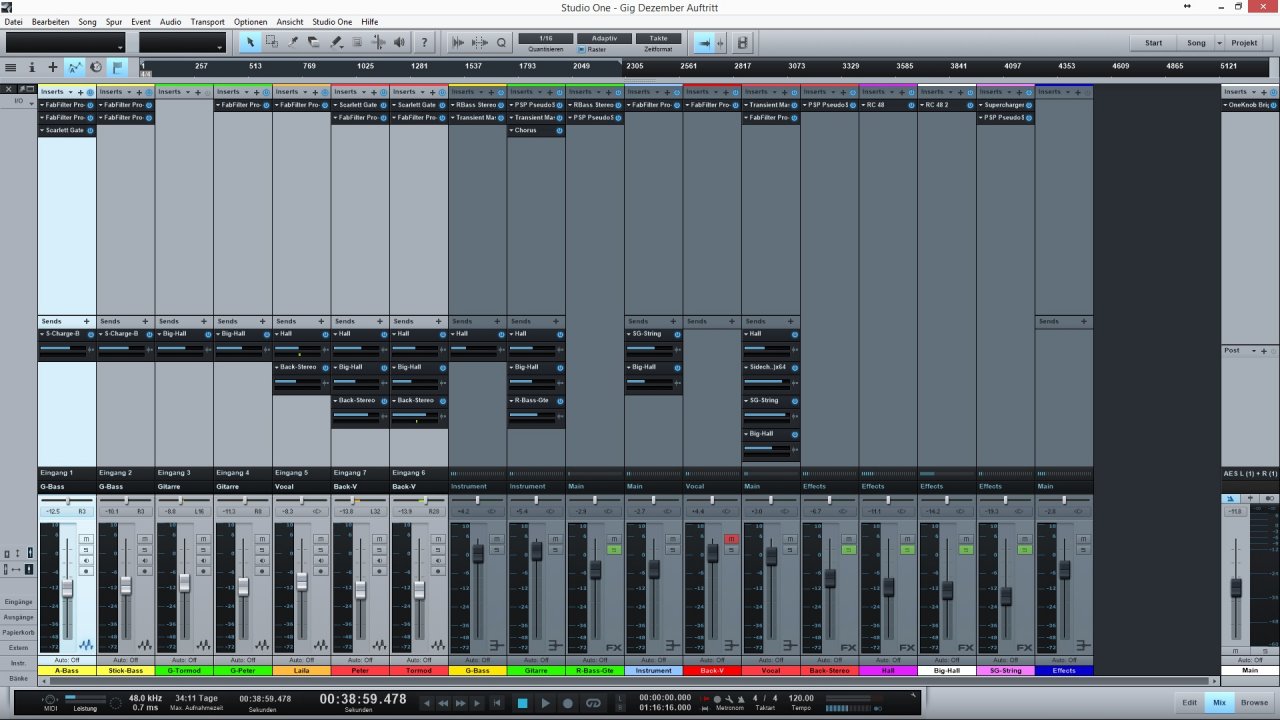1280x720 pixels.
Task: Open R-Bass-Gte FX channel icon
Action: tap(613, 647)
